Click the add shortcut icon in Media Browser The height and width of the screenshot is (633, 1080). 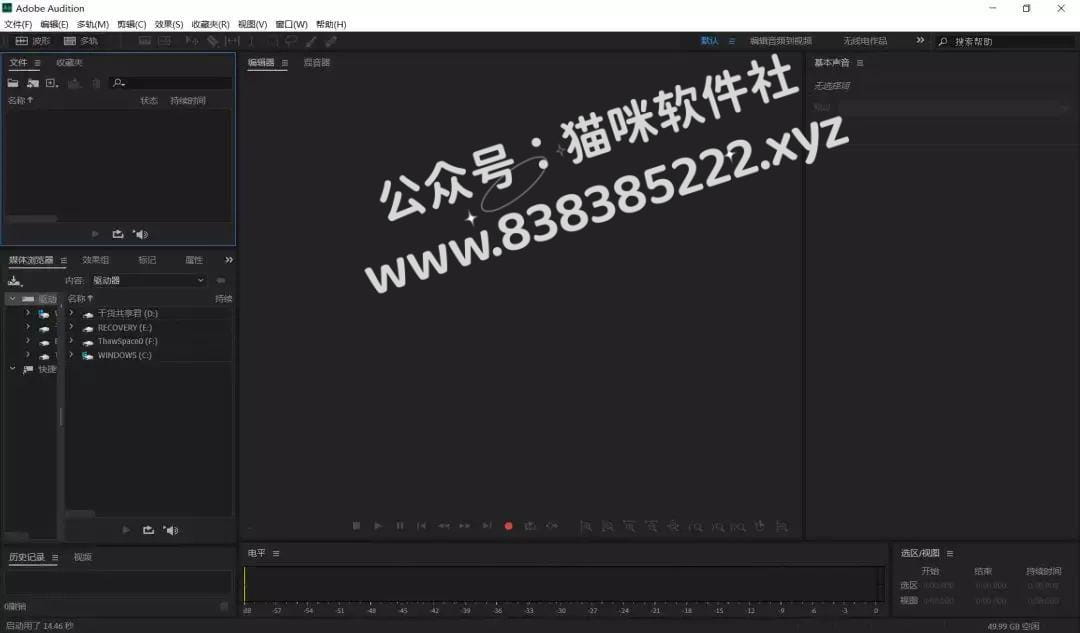point(15,281)
